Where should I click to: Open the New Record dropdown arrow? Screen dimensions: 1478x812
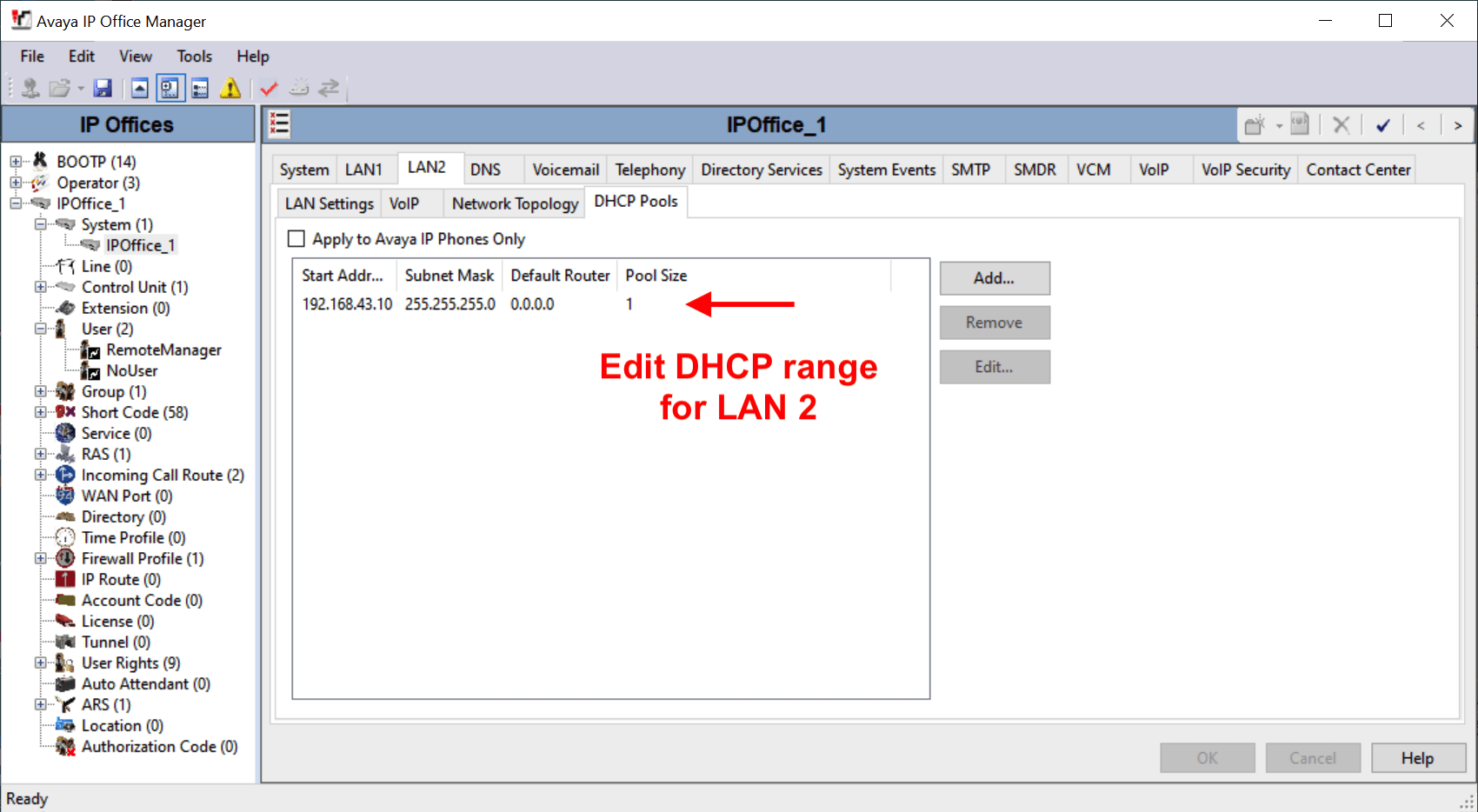click(1279, 126)
